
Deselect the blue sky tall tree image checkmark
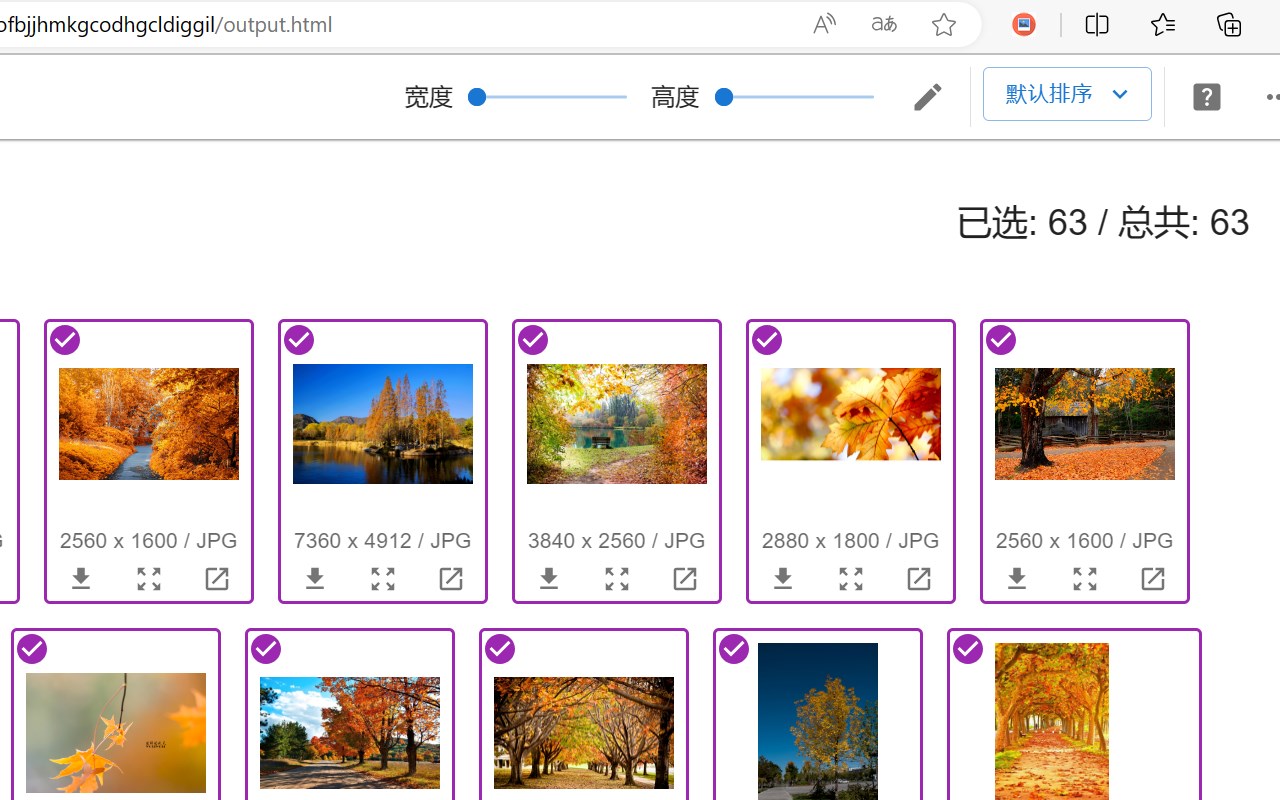point(734,649)
